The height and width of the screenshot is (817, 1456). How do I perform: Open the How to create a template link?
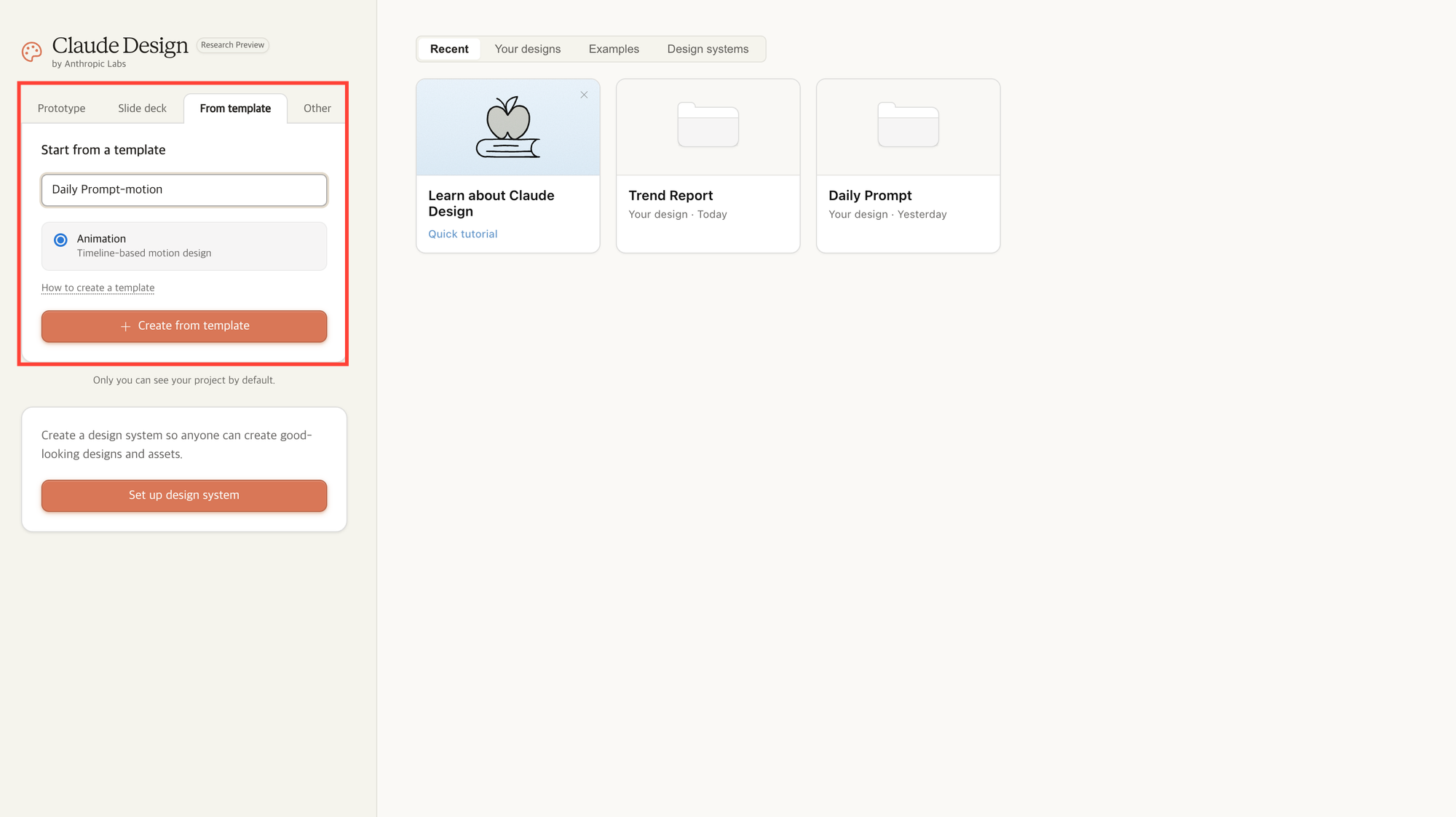tap(98, 288)
